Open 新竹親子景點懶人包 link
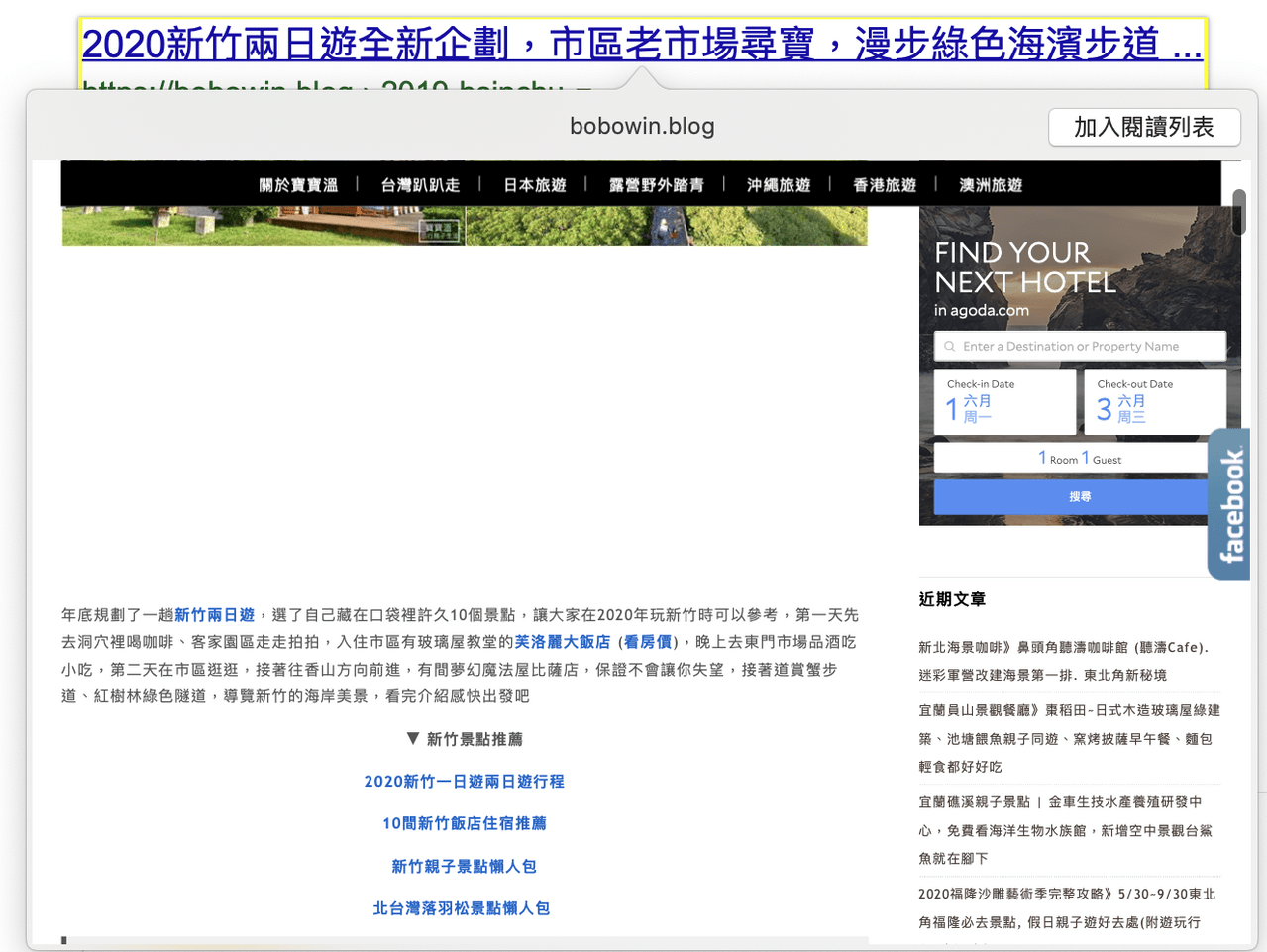 [464, 867]
